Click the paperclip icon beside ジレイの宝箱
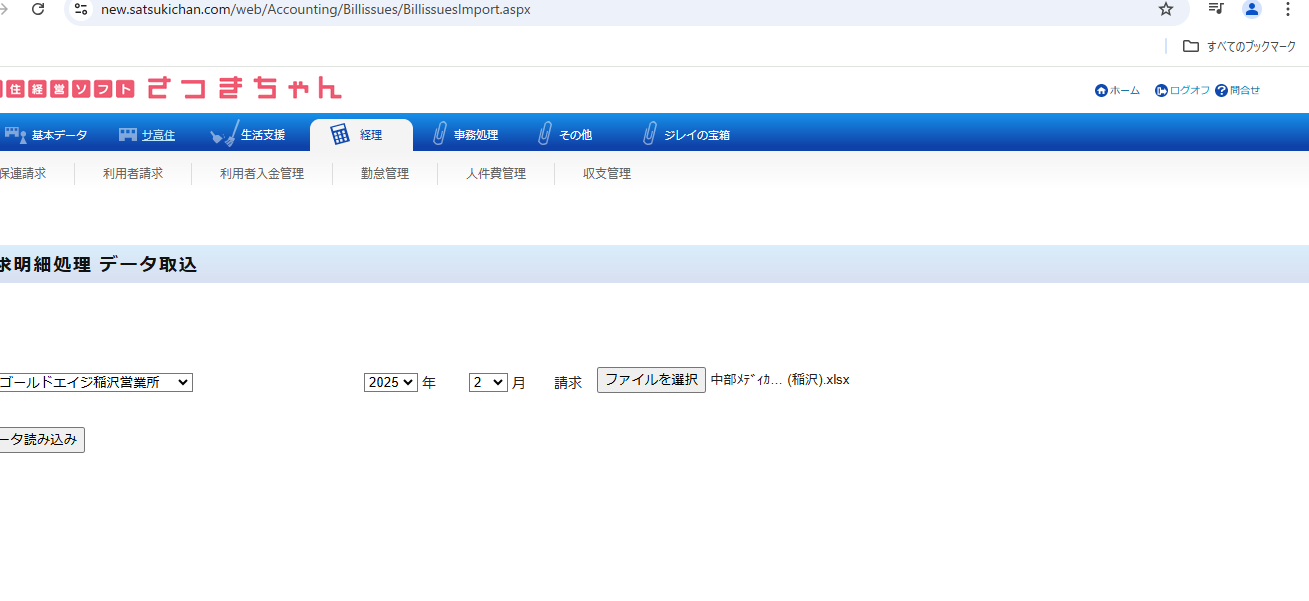 tap(649, 134)
